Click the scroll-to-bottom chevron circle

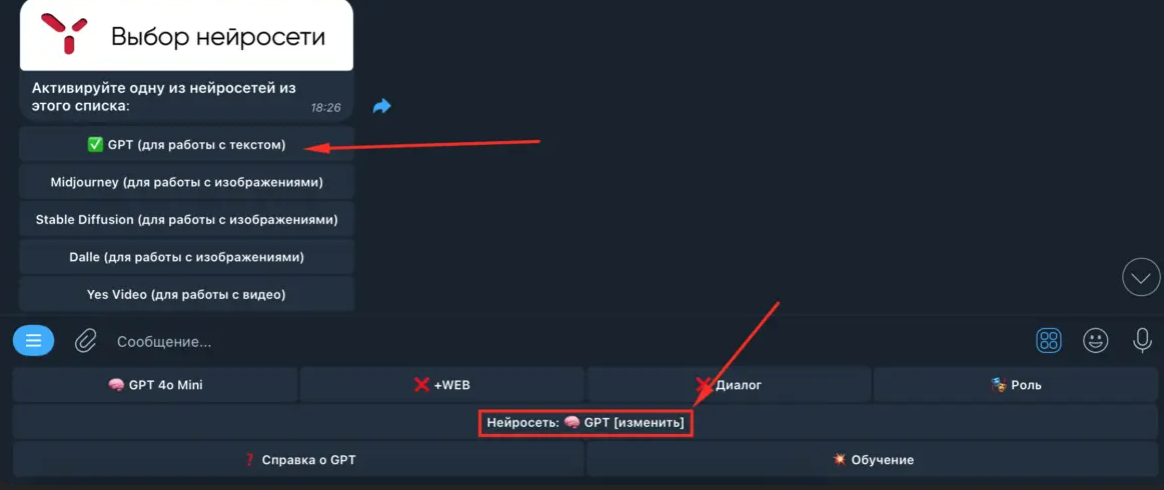click(1141, 278)
